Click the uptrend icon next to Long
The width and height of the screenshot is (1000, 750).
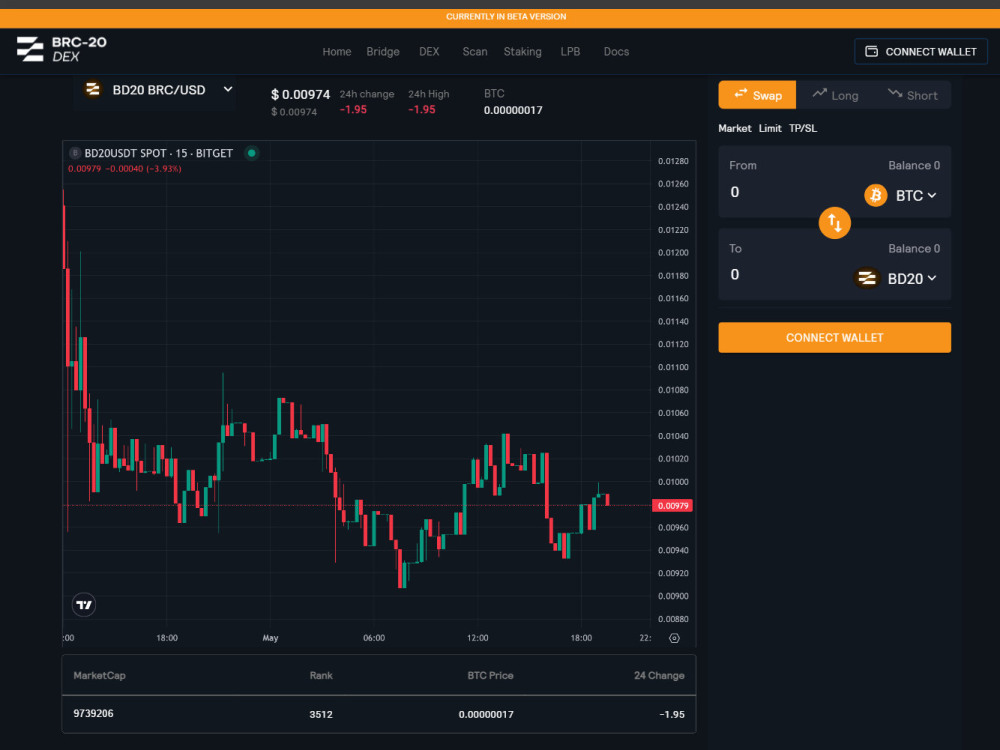coord(820,94)
